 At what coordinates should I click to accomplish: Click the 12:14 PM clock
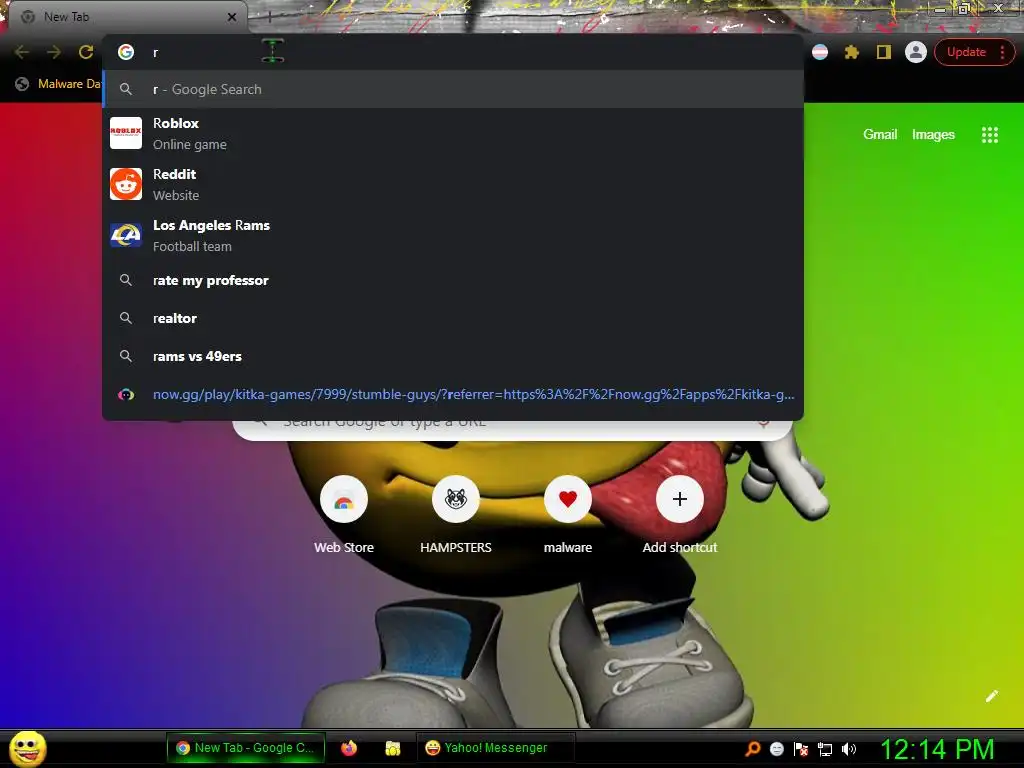coord(938,748)
